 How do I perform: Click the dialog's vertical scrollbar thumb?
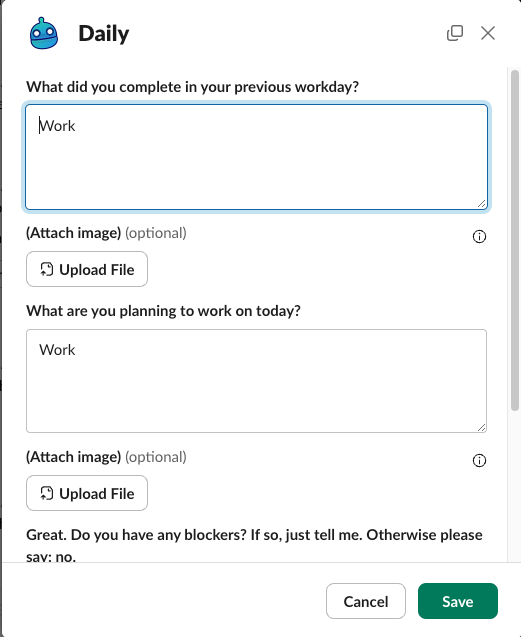[x=515, y=240]
